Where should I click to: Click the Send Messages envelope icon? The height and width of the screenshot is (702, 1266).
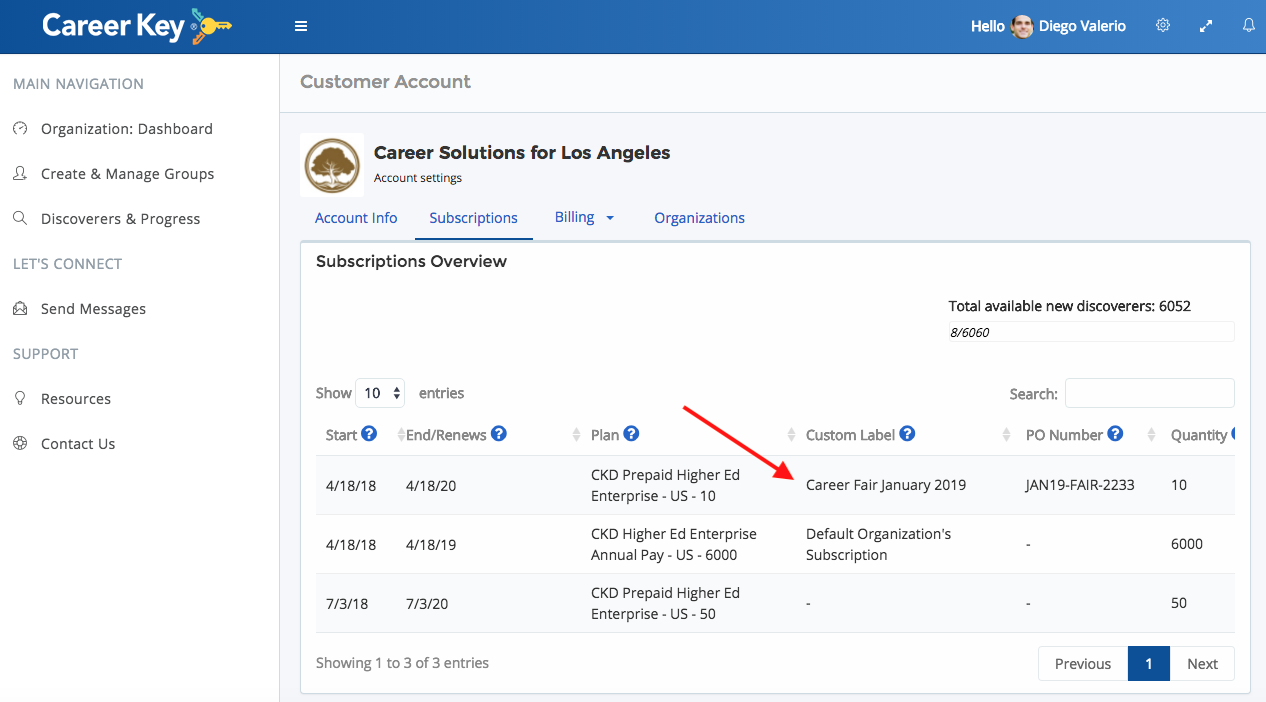click(20, 309)
